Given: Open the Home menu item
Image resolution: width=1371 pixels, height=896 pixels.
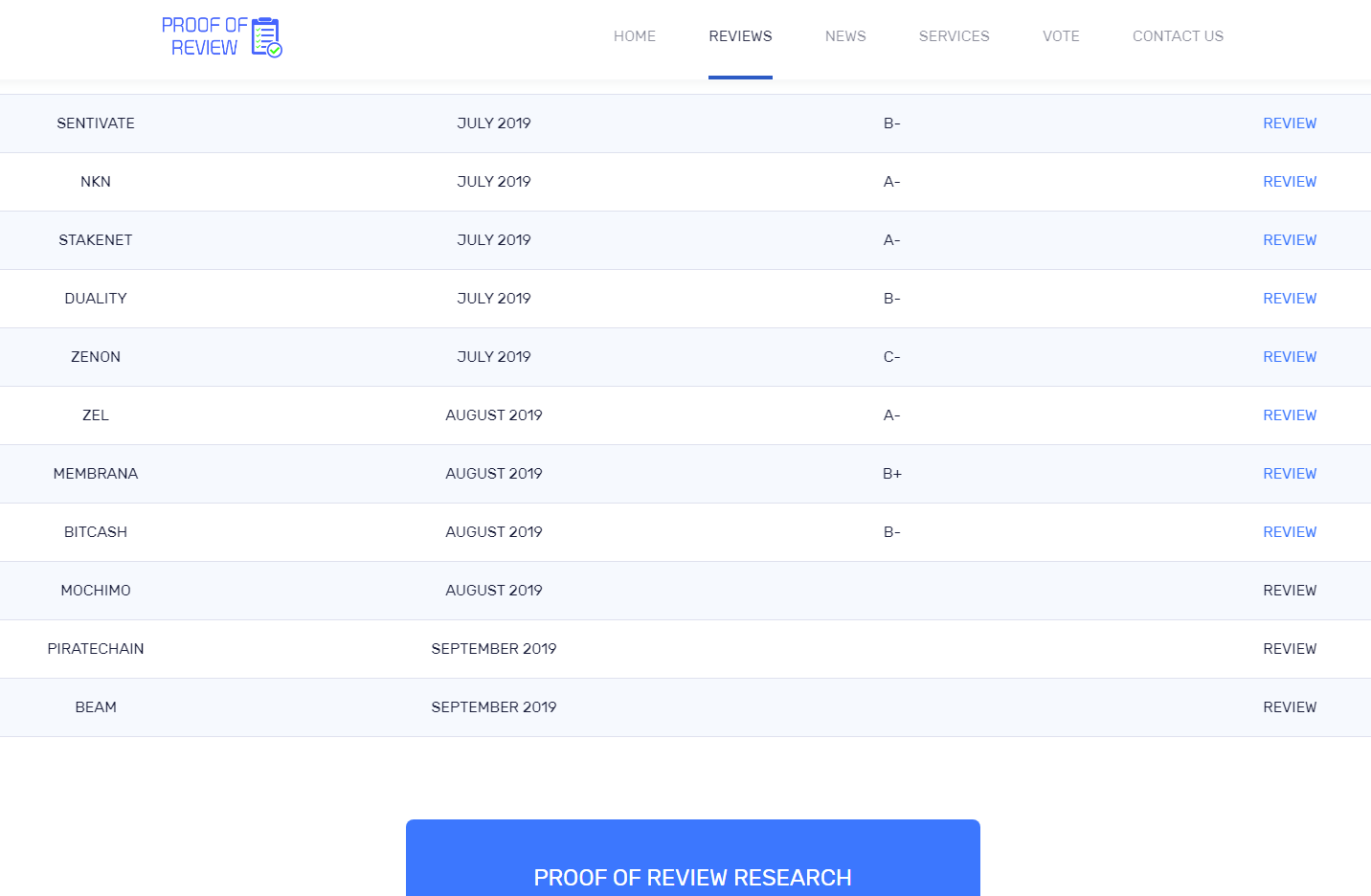Looking at the screenshot, I should tap(635, 36).
